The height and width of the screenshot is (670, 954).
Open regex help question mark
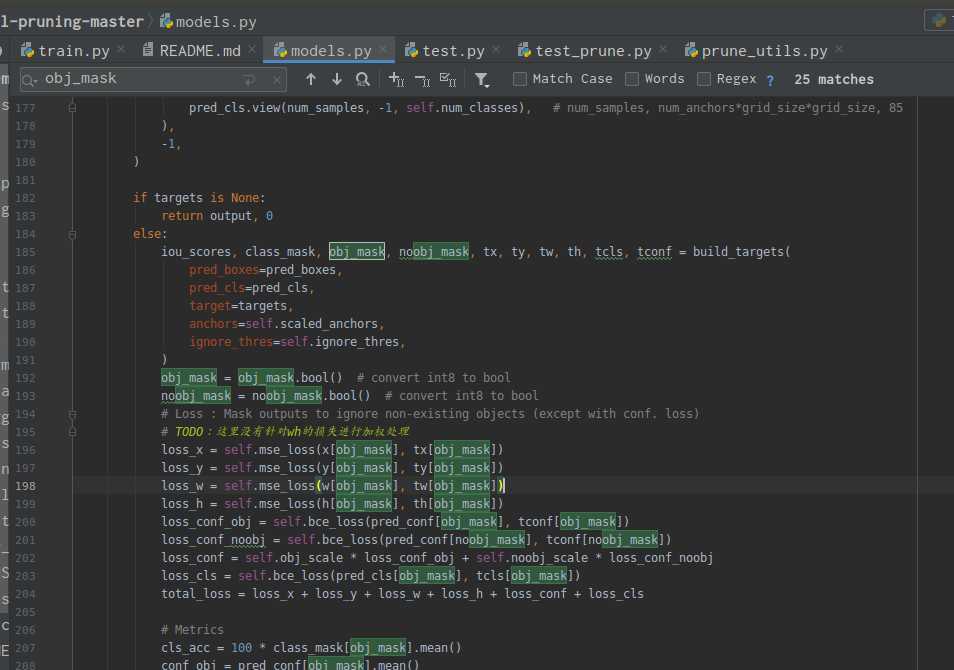770,80
